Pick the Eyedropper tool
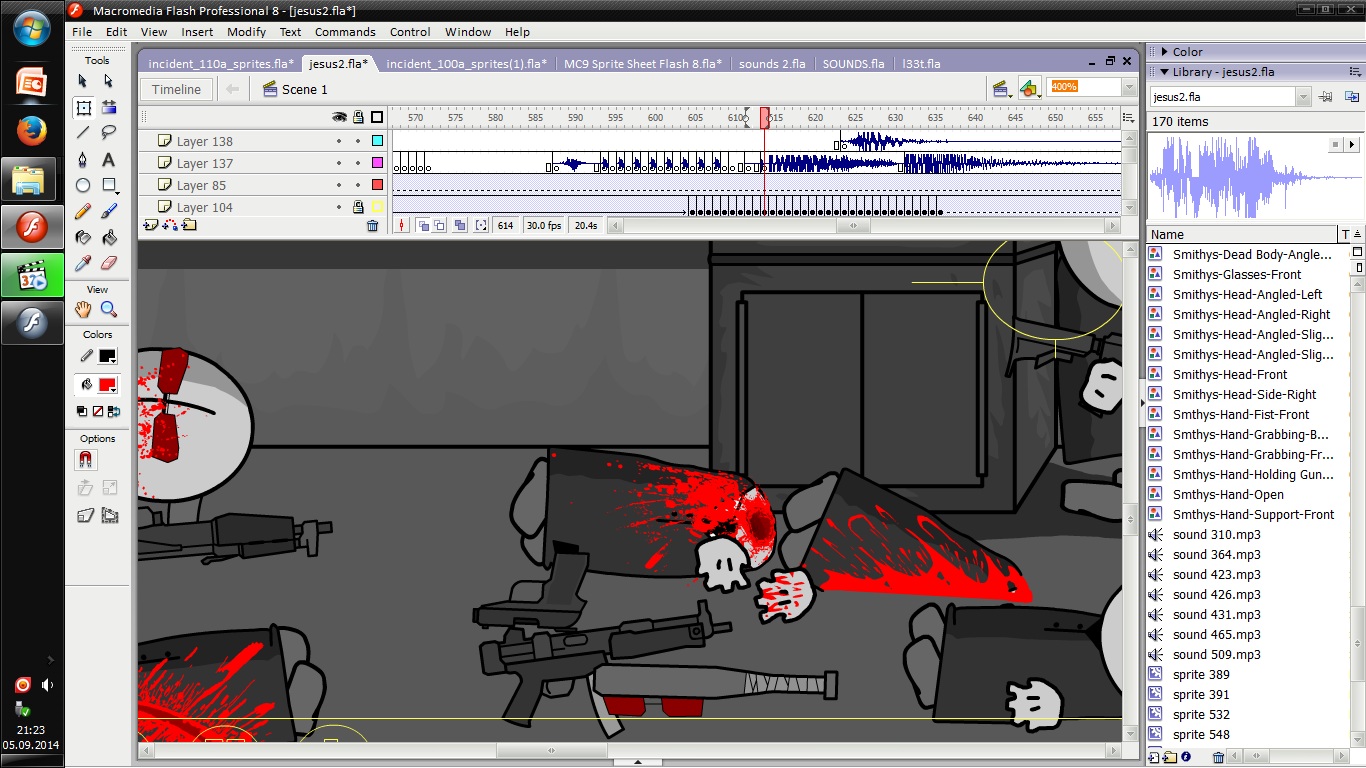1366x768 pixels. coord(83,263)
